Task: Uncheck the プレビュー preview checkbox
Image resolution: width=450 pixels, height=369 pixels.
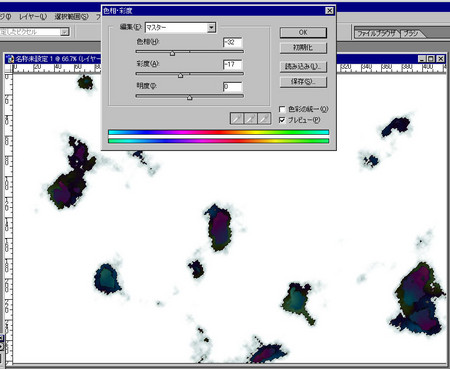Action: (x=282, y=120)
